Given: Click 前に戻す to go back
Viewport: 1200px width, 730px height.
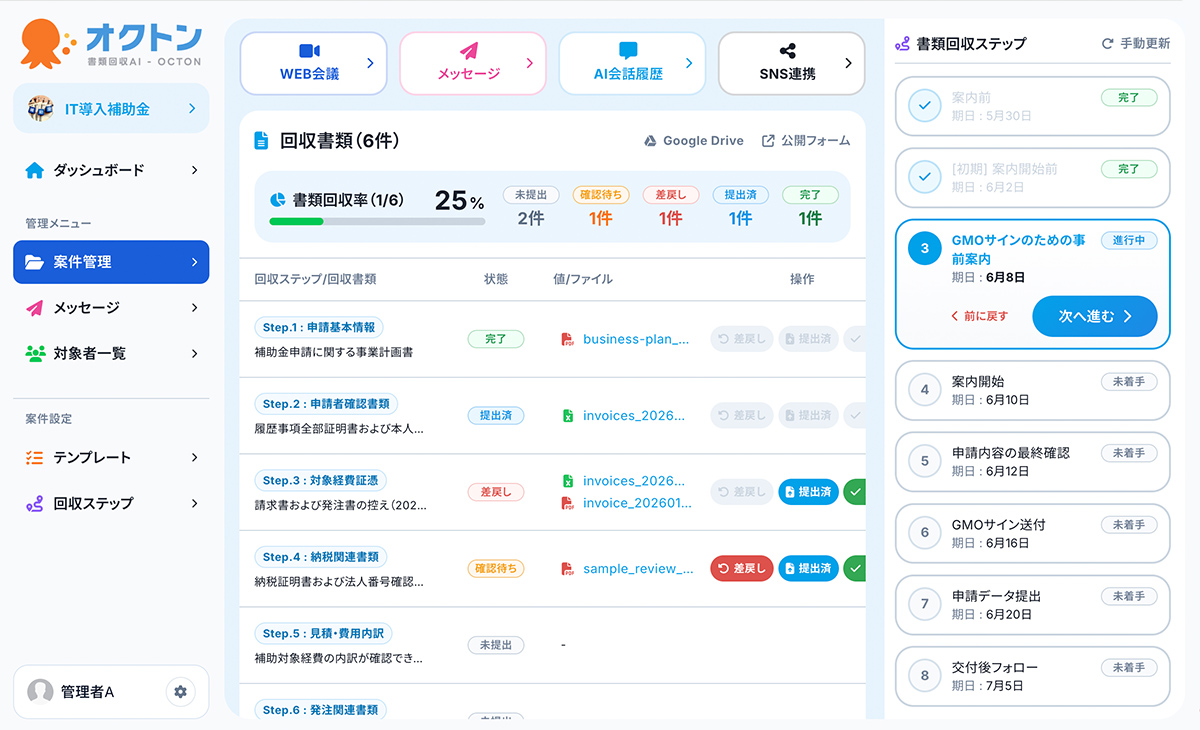Looking at the screenshot, I should [x=979, y=316].
